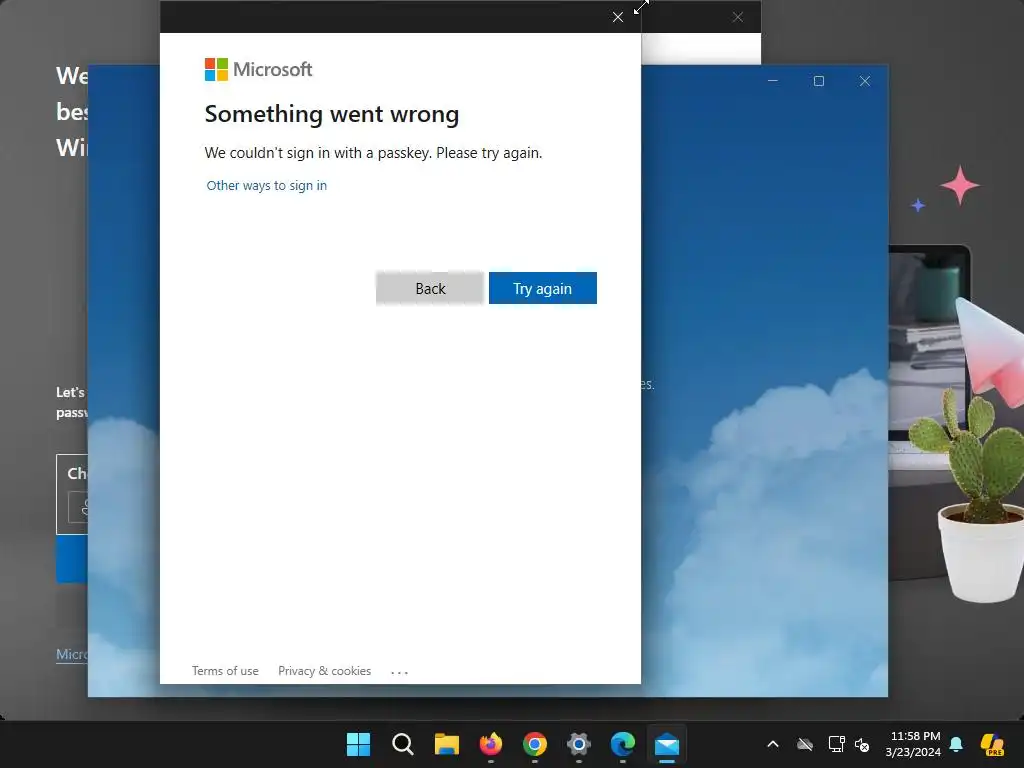Open network status tray icon

click(x=837, y=744)
